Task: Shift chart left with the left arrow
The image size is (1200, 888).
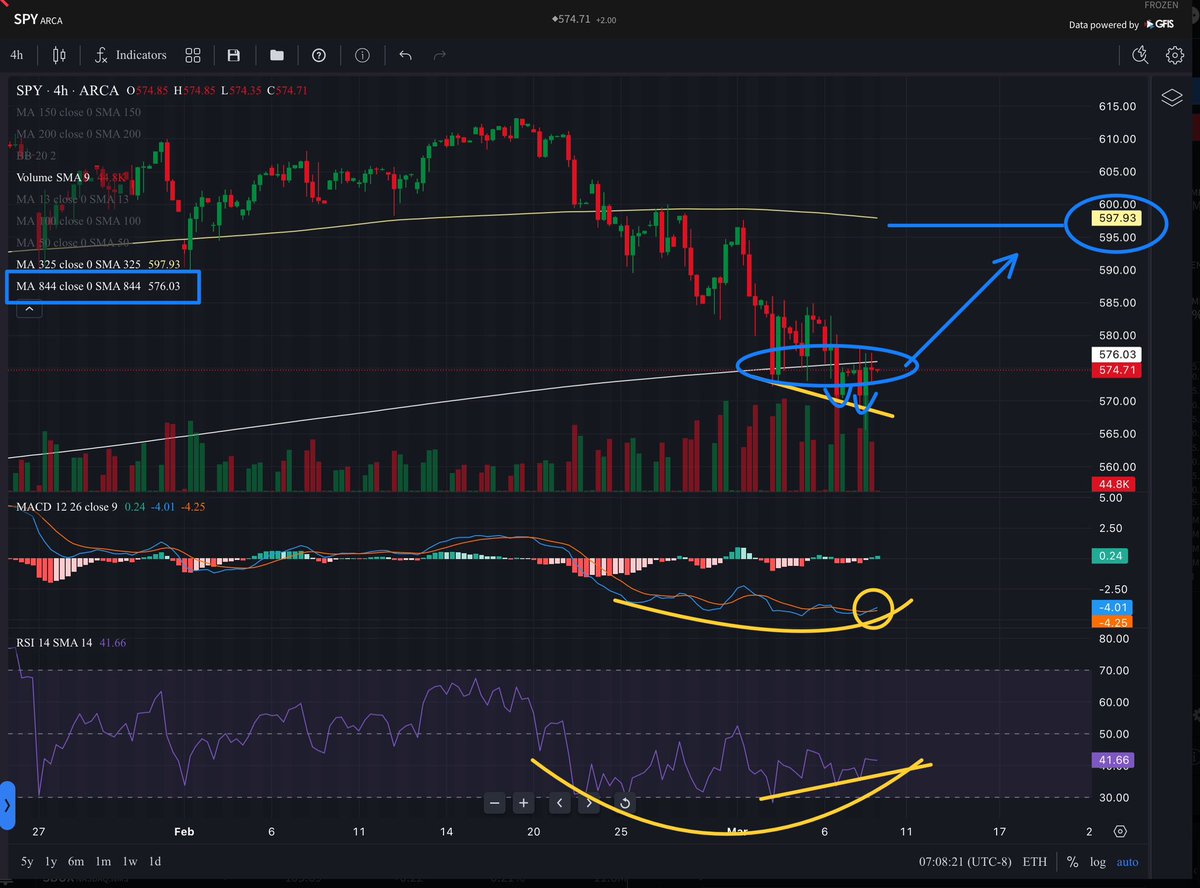Action: [x=560, y=803]
